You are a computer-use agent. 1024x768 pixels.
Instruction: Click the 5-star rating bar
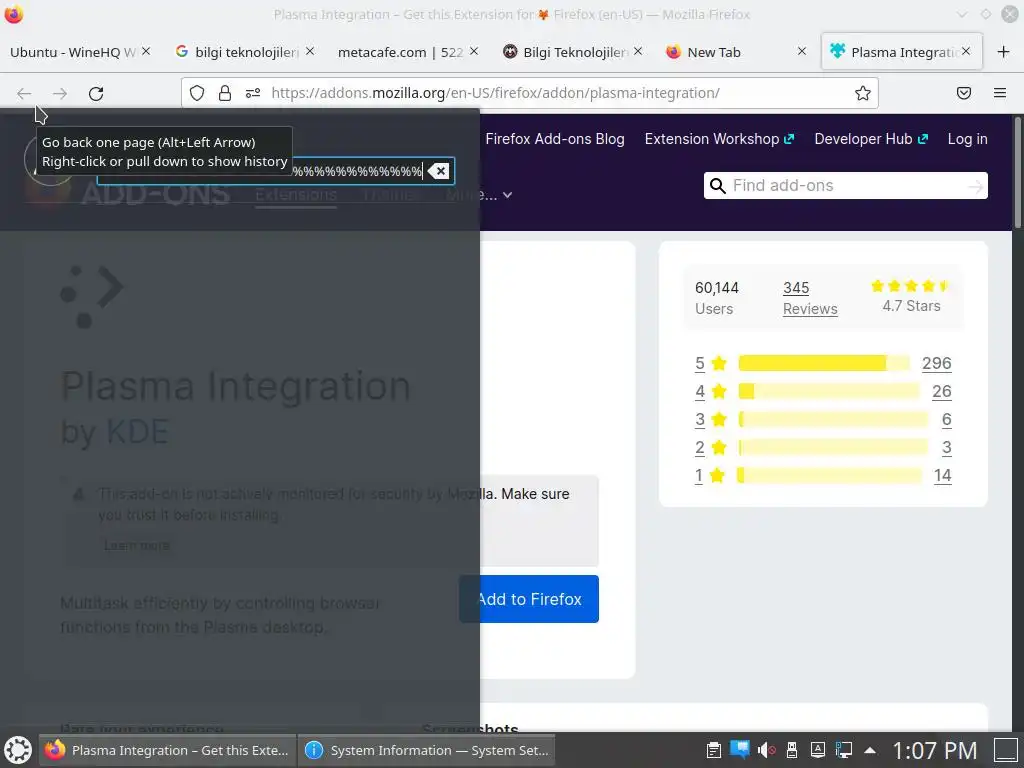pyautogui.click(x=824, y=363)
